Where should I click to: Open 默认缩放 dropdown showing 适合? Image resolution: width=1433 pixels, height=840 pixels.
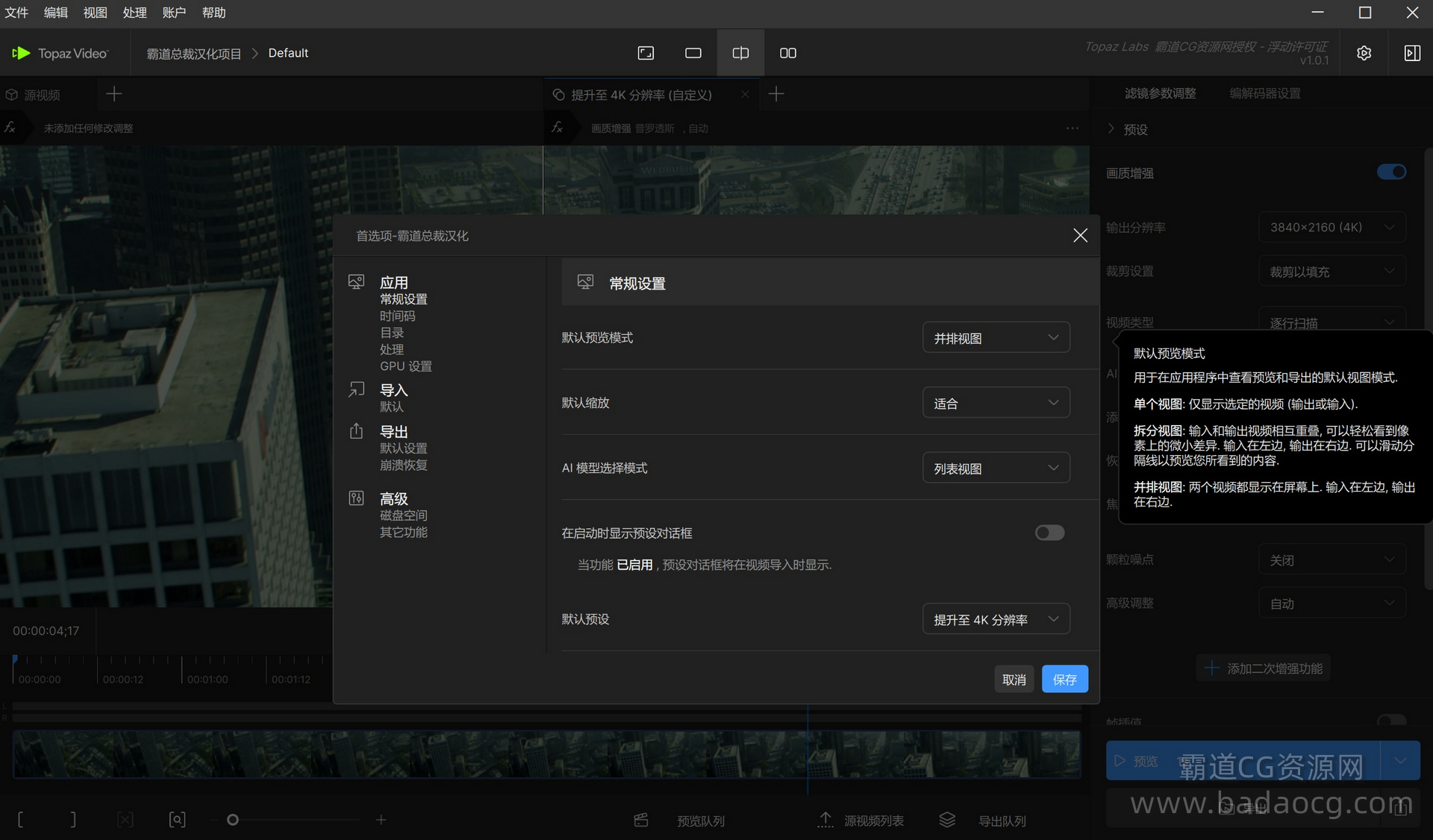pos(996,403)
